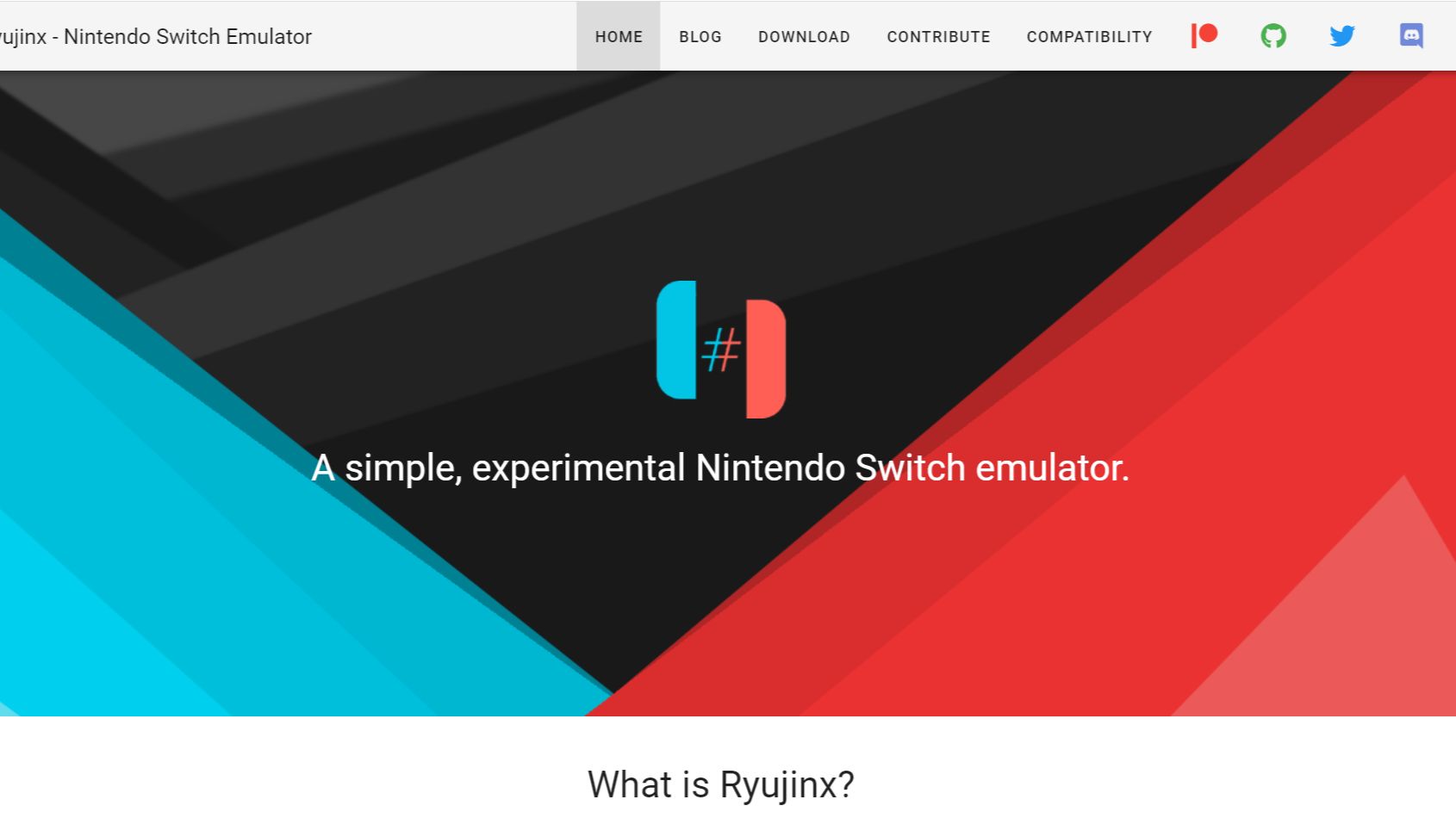
Task: Click the 'What is Ryujinx?' heading
Action: [721, 785]
